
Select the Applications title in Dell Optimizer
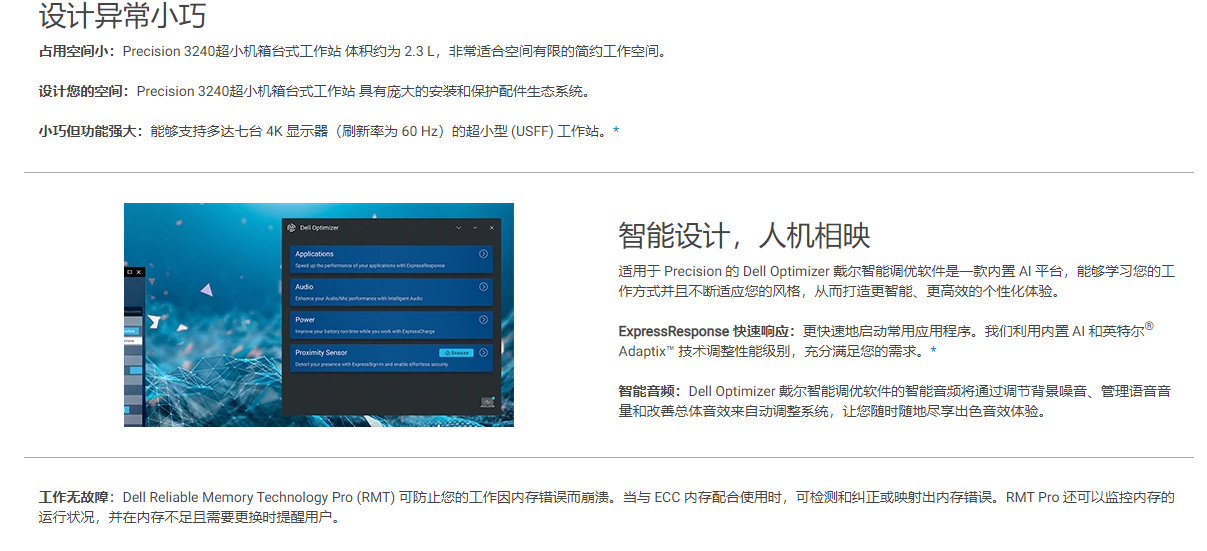[314, 254]
